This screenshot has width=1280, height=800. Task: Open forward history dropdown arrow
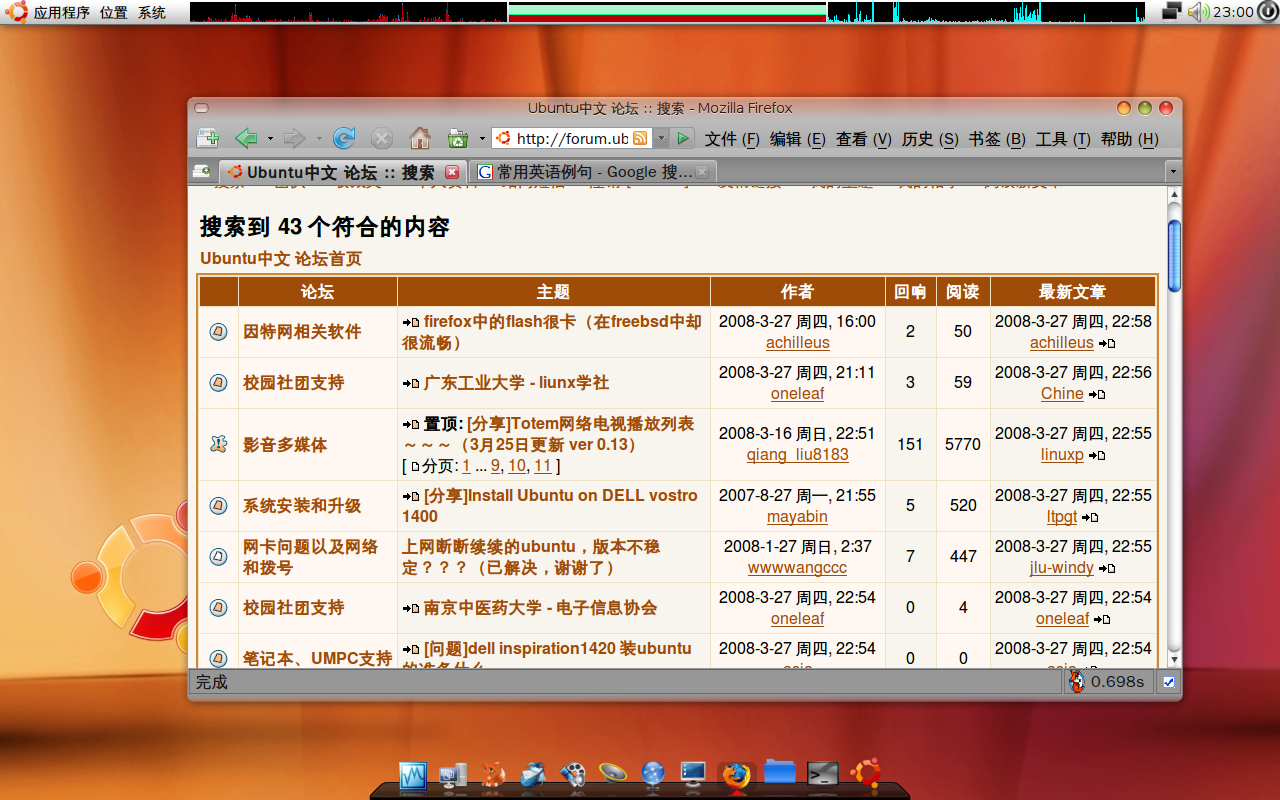318,139
